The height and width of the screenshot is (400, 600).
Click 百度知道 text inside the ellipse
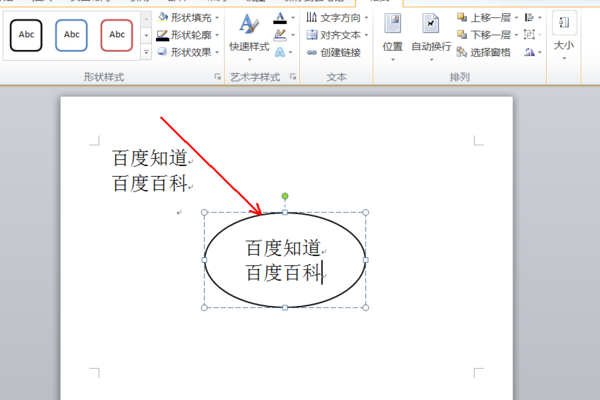coord(283,248)
